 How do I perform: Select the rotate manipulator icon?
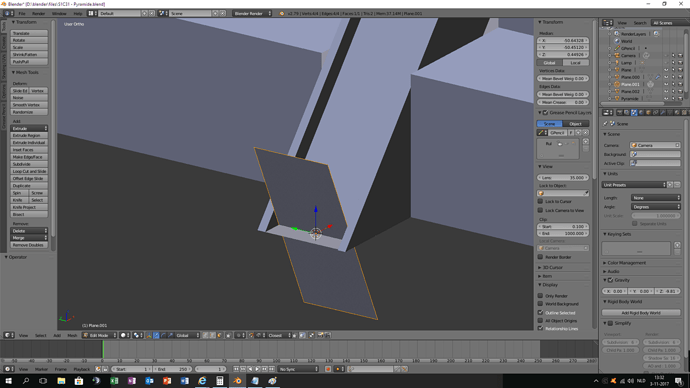(163, 335)
